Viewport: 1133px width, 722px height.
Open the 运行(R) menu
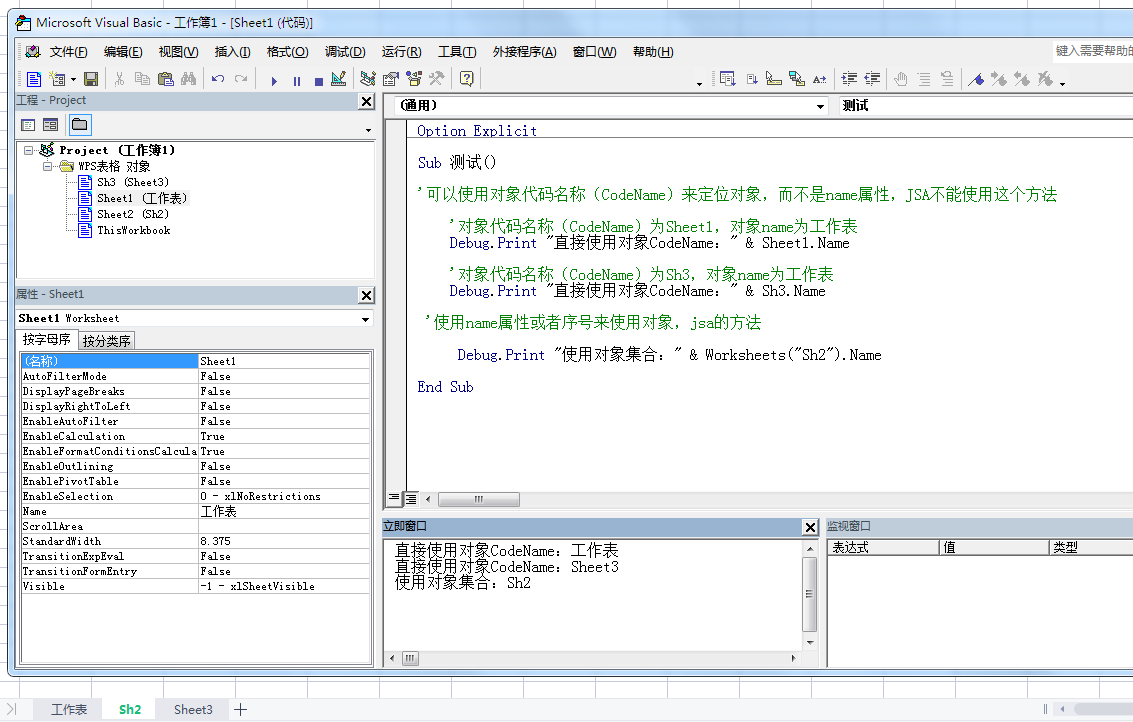(x=401, y=52)
